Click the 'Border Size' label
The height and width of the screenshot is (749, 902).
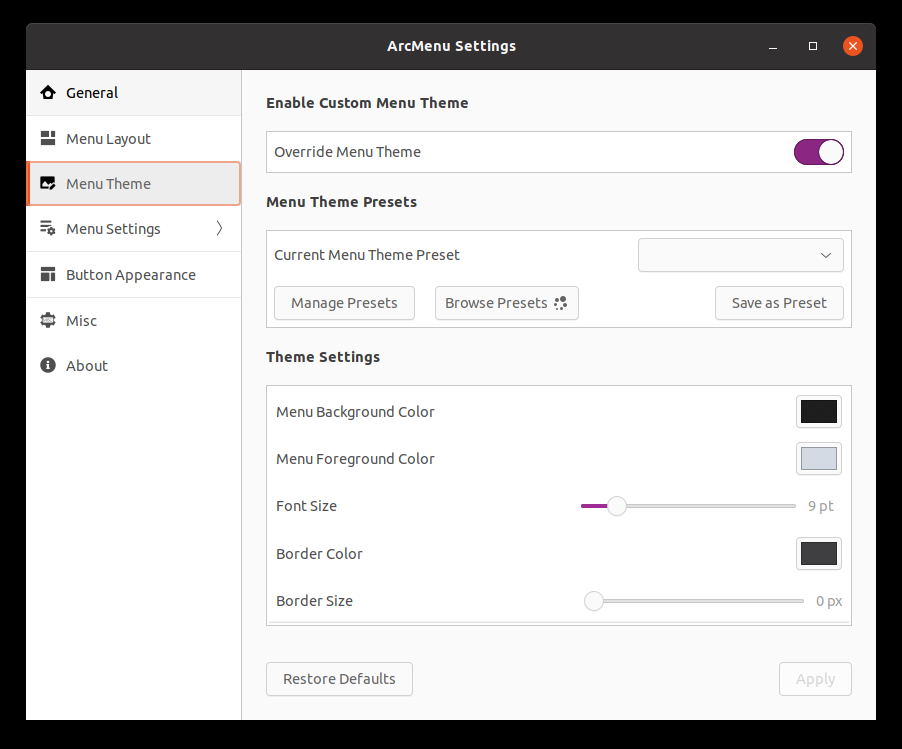coord(315,601)
